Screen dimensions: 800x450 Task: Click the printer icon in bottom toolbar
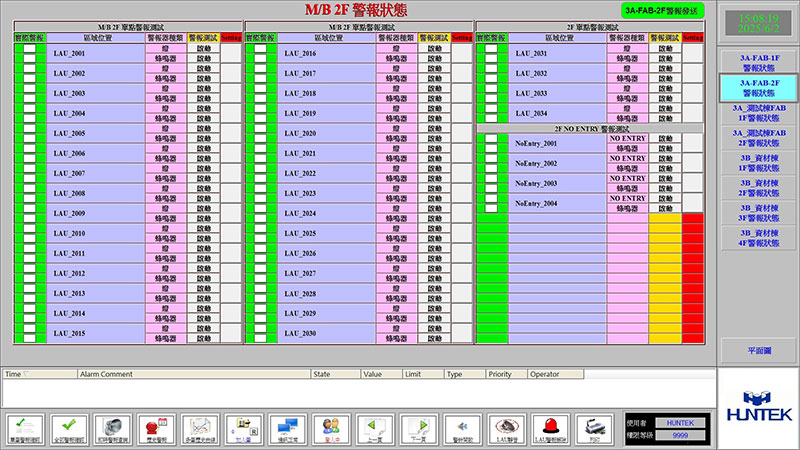[595, 427]
